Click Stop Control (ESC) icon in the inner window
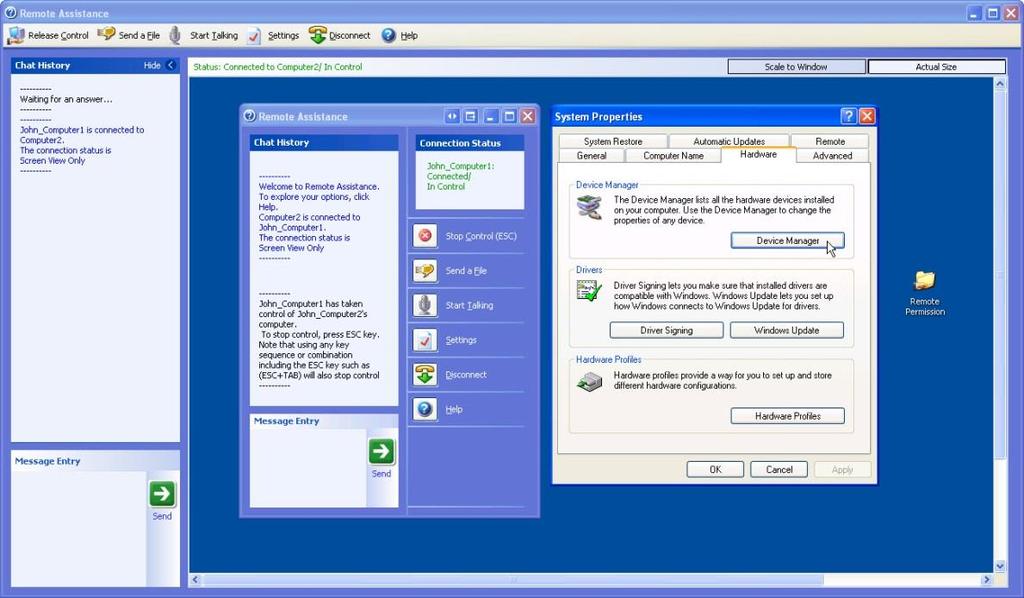The height and width of the screenshot is (598, 1024). coord(425,236)
